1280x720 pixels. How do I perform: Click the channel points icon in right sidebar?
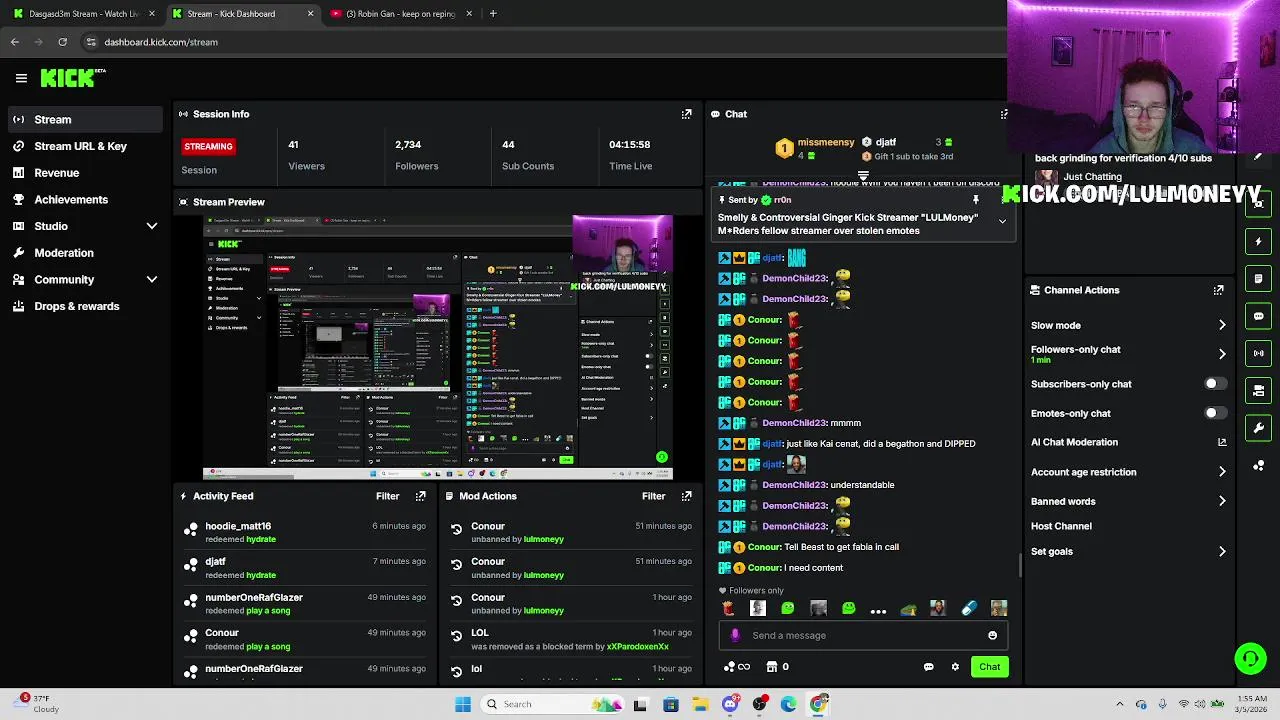[x=1259, y=466]
